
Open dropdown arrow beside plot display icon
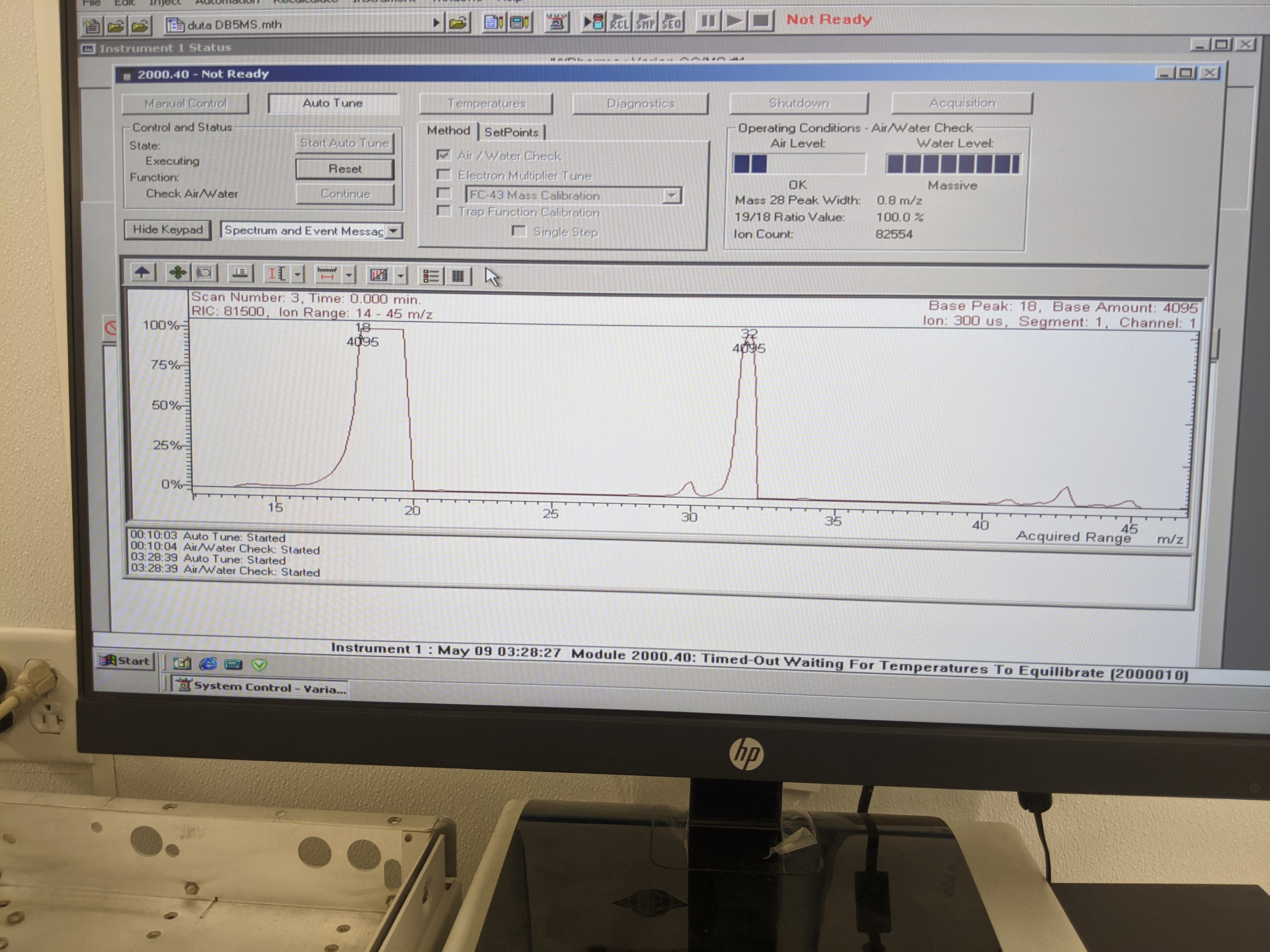[x=401, y=276]
